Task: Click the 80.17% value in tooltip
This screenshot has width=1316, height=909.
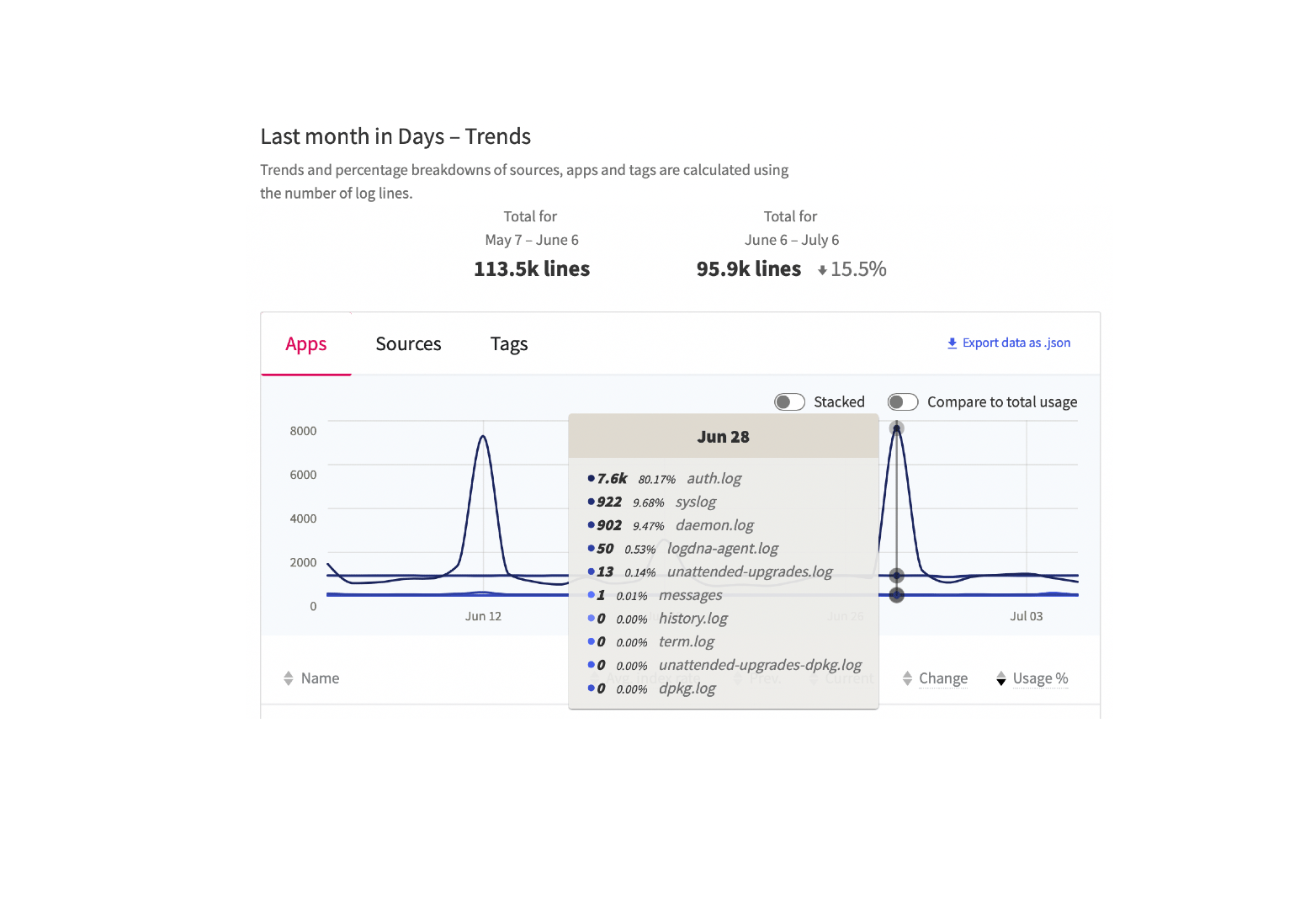Action: 656,480
